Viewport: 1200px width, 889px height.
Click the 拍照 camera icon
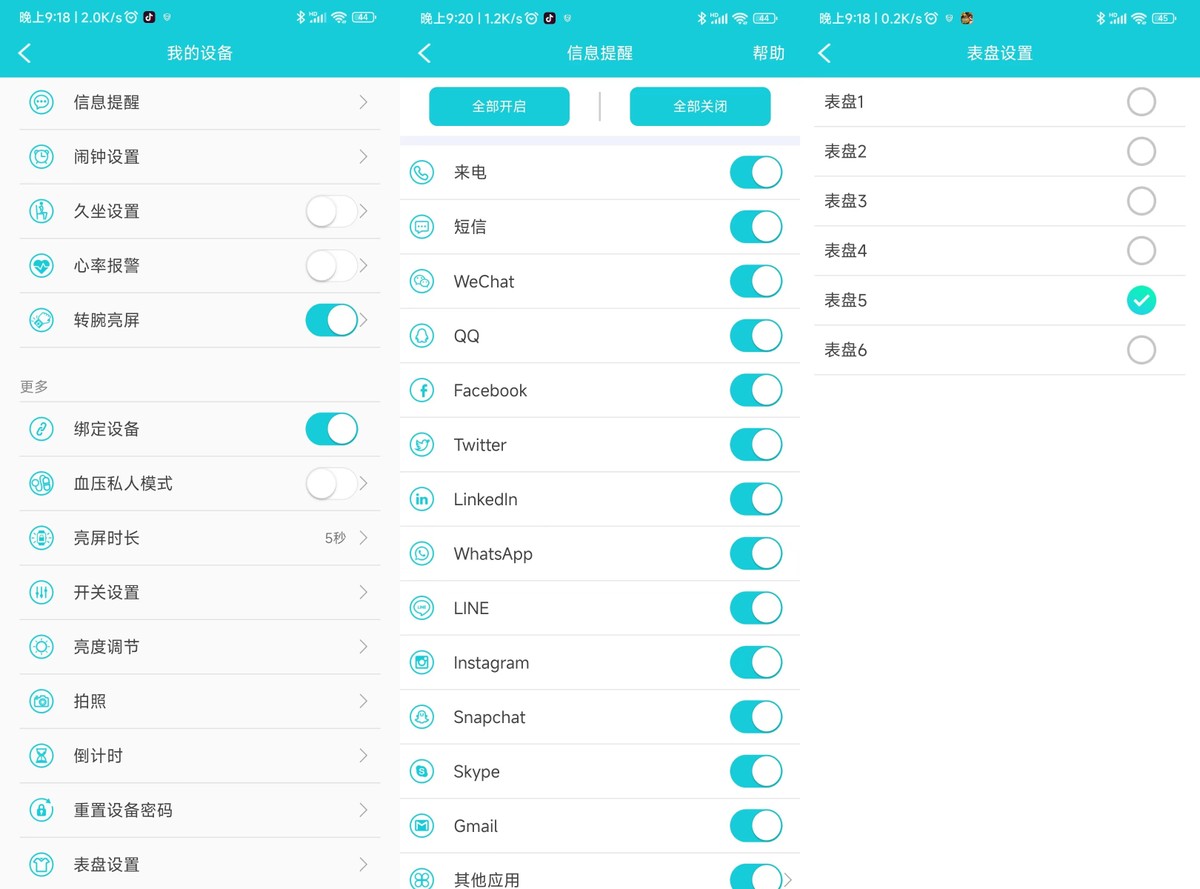point(40,701)
